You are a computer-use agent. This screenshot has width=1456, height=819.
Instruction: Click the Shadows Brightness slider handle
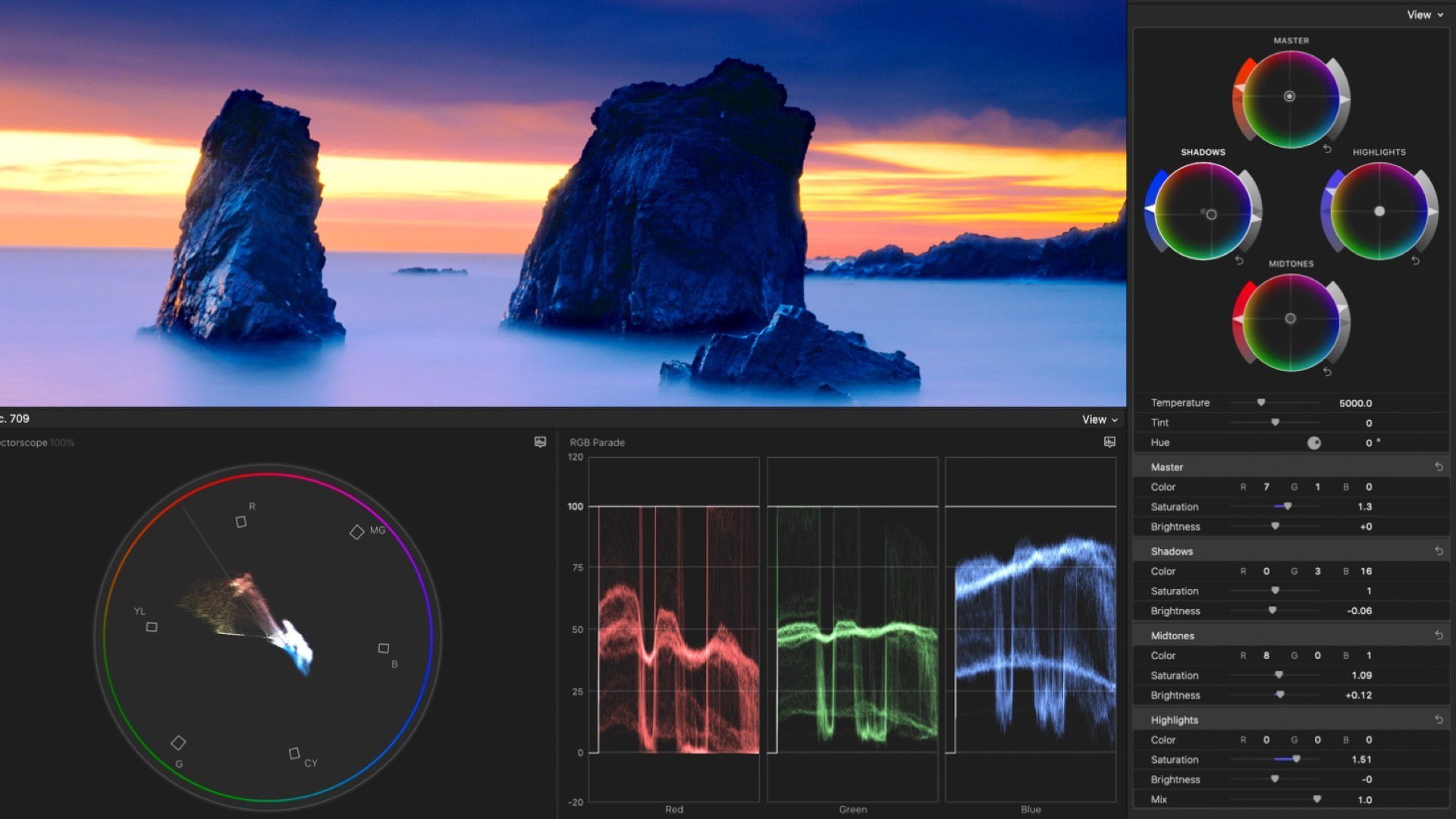pyautogui.click(x=1272, y=610)
